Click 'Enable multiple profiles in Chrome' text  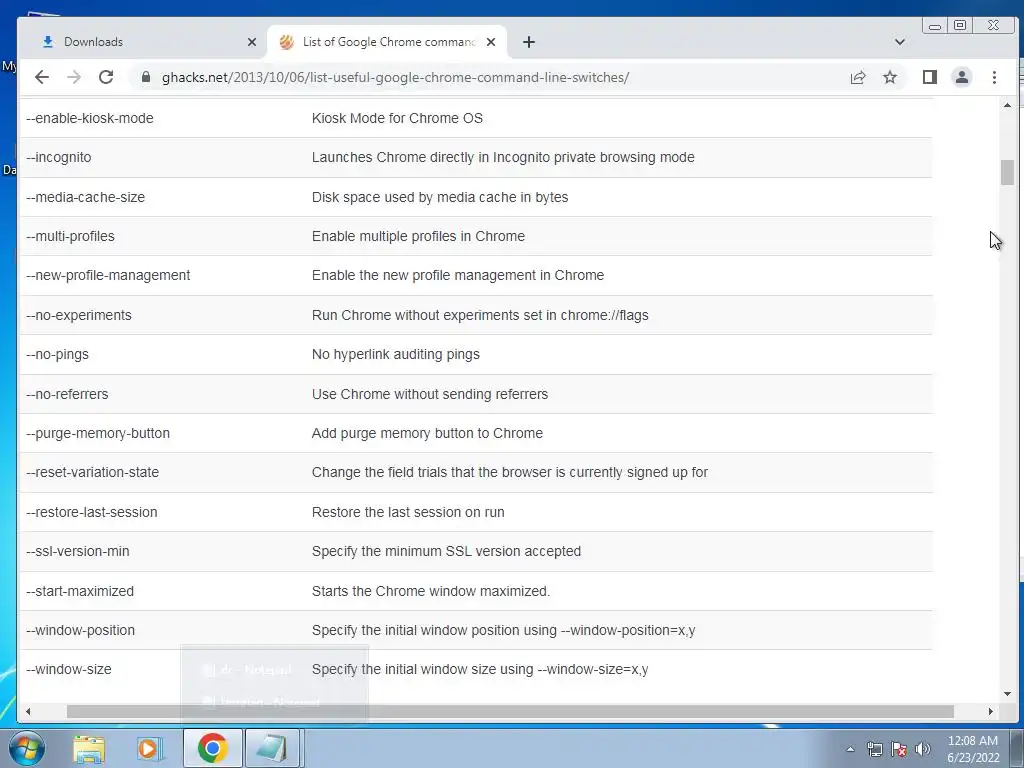click(x=418, y=236)
